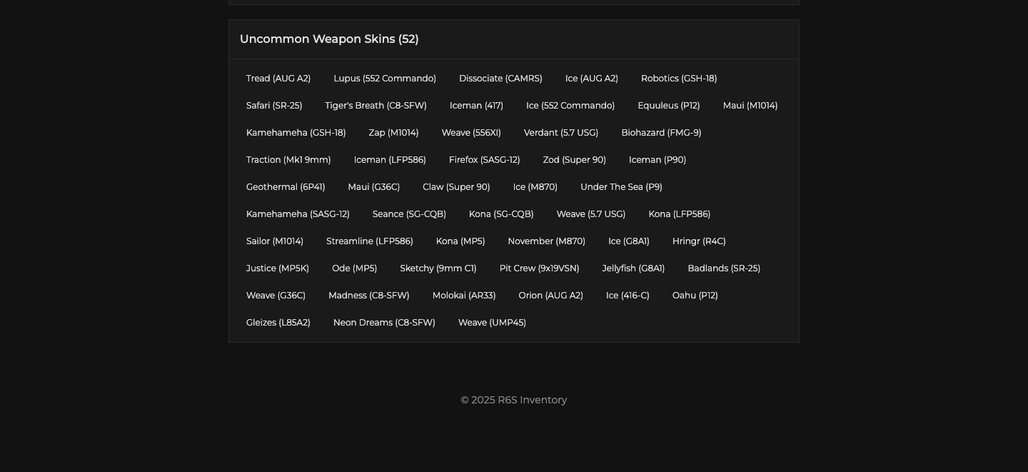Image resolution: width=1028 pixels, height=472 pixels.
Task: Select Ice (416-C) skin
Action: [627, 296]
